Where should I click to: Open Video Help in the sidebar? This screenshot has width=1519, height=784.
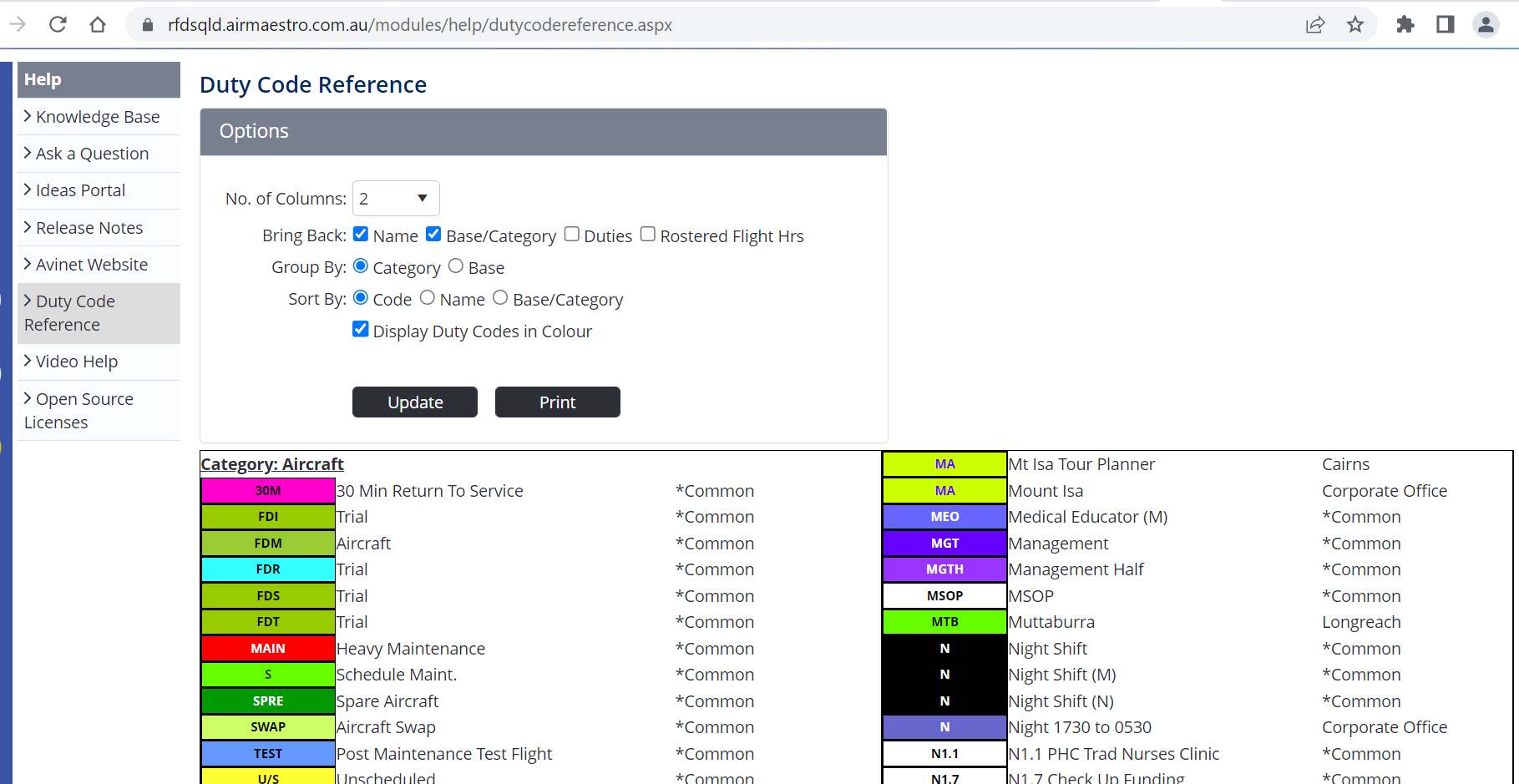[x=77, y=362]
